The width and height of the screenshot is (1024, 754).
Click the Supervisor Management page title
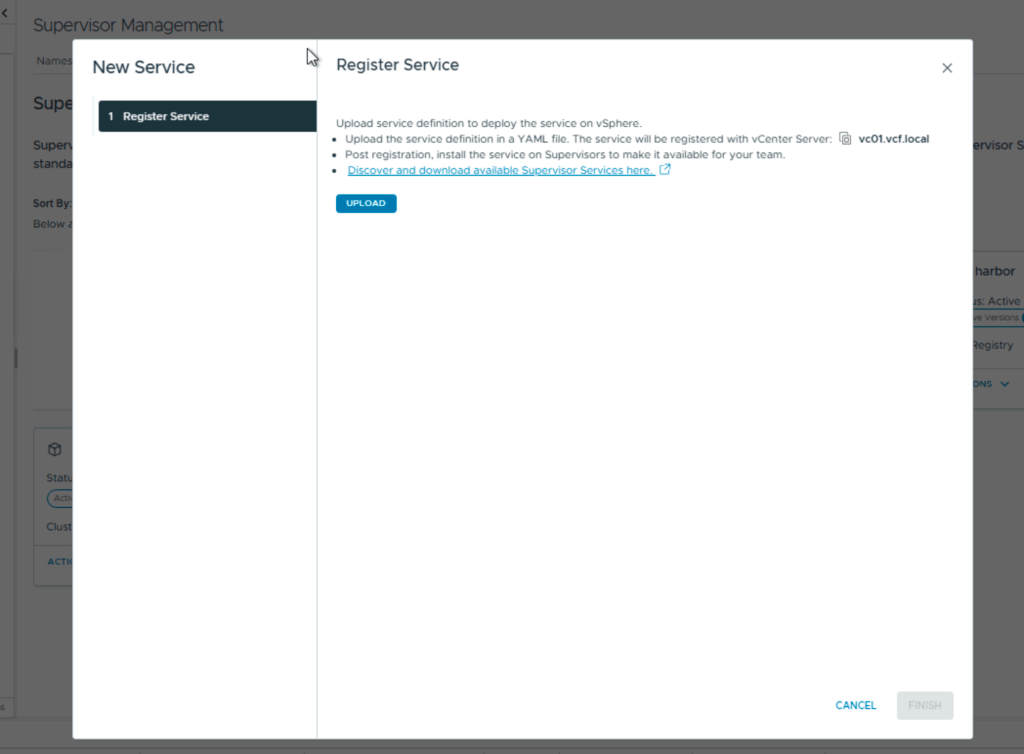pos(128,25)
